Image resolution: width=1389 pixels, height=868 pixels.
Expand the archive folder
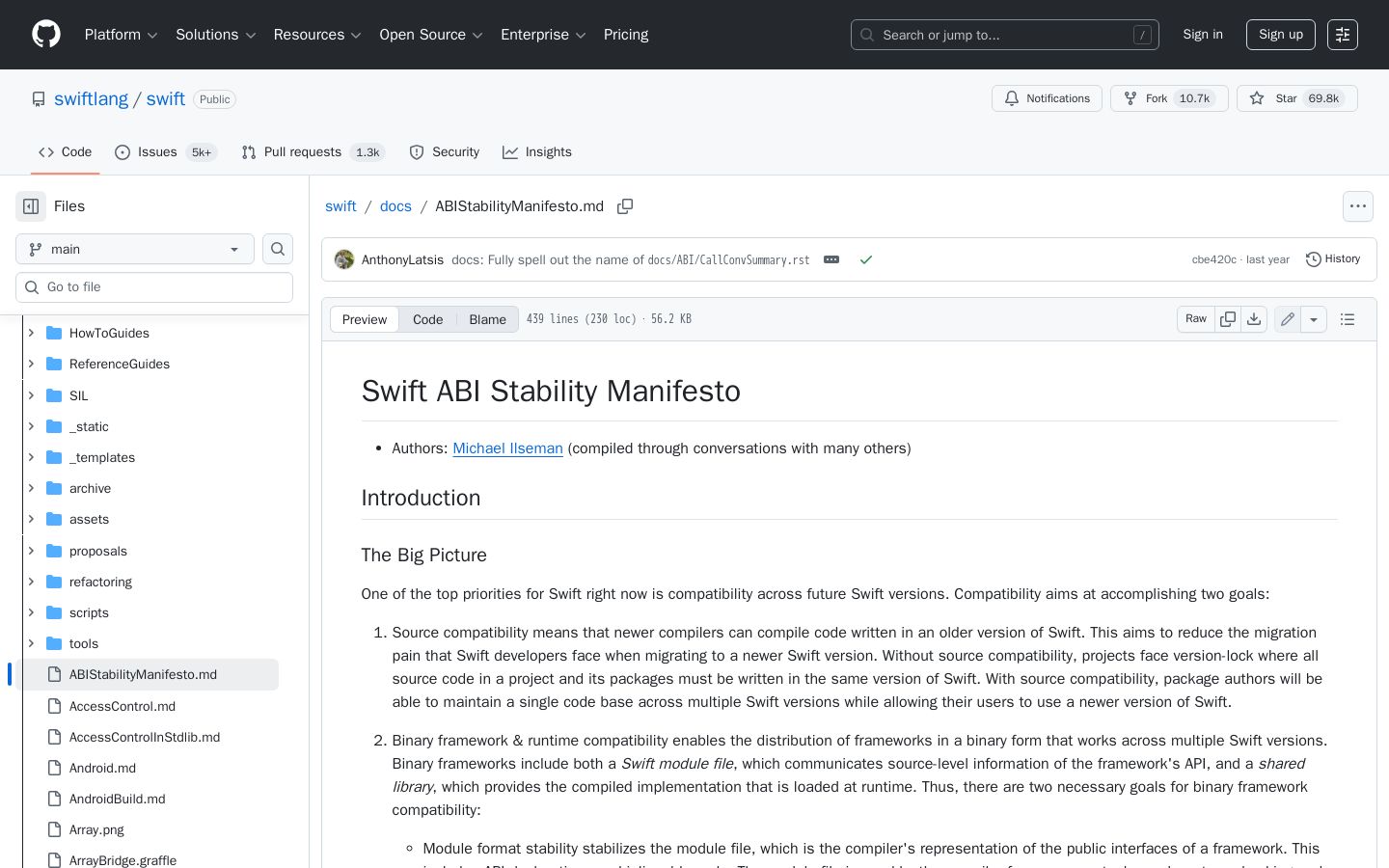(31, 488)
